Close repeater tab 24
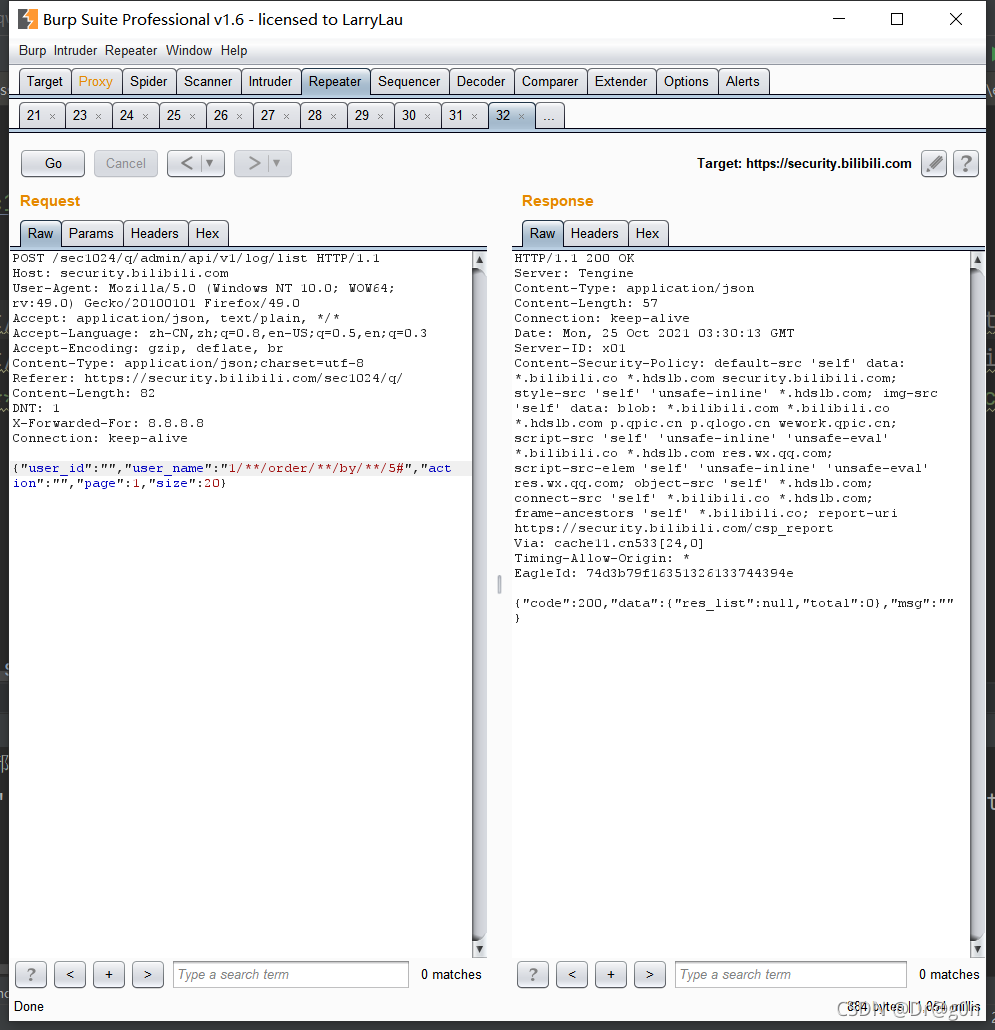The image size is (995, 1030). [145, 116]
